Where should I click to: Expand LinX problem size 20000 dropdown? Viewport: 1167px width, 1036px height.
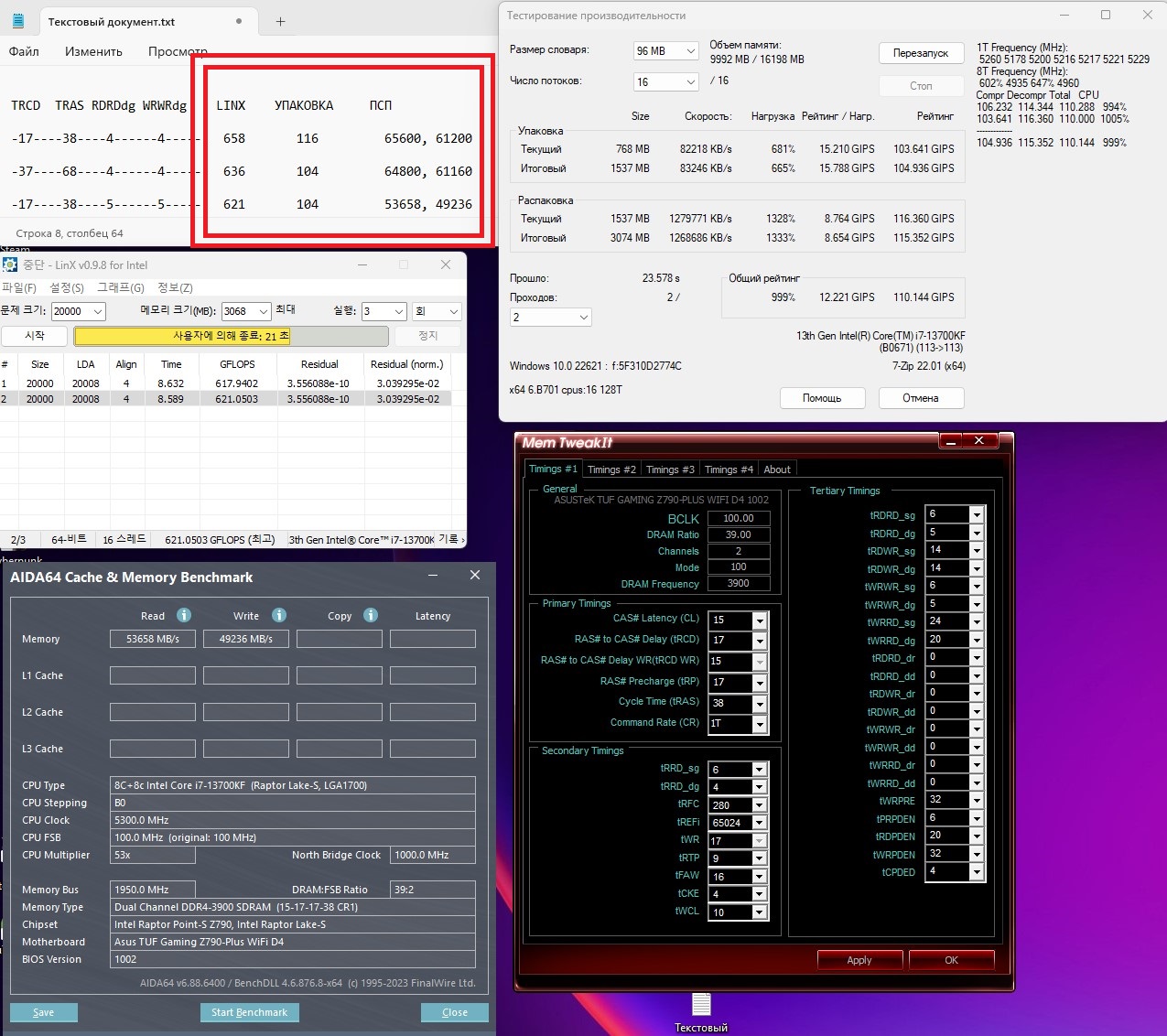point(97,311)
